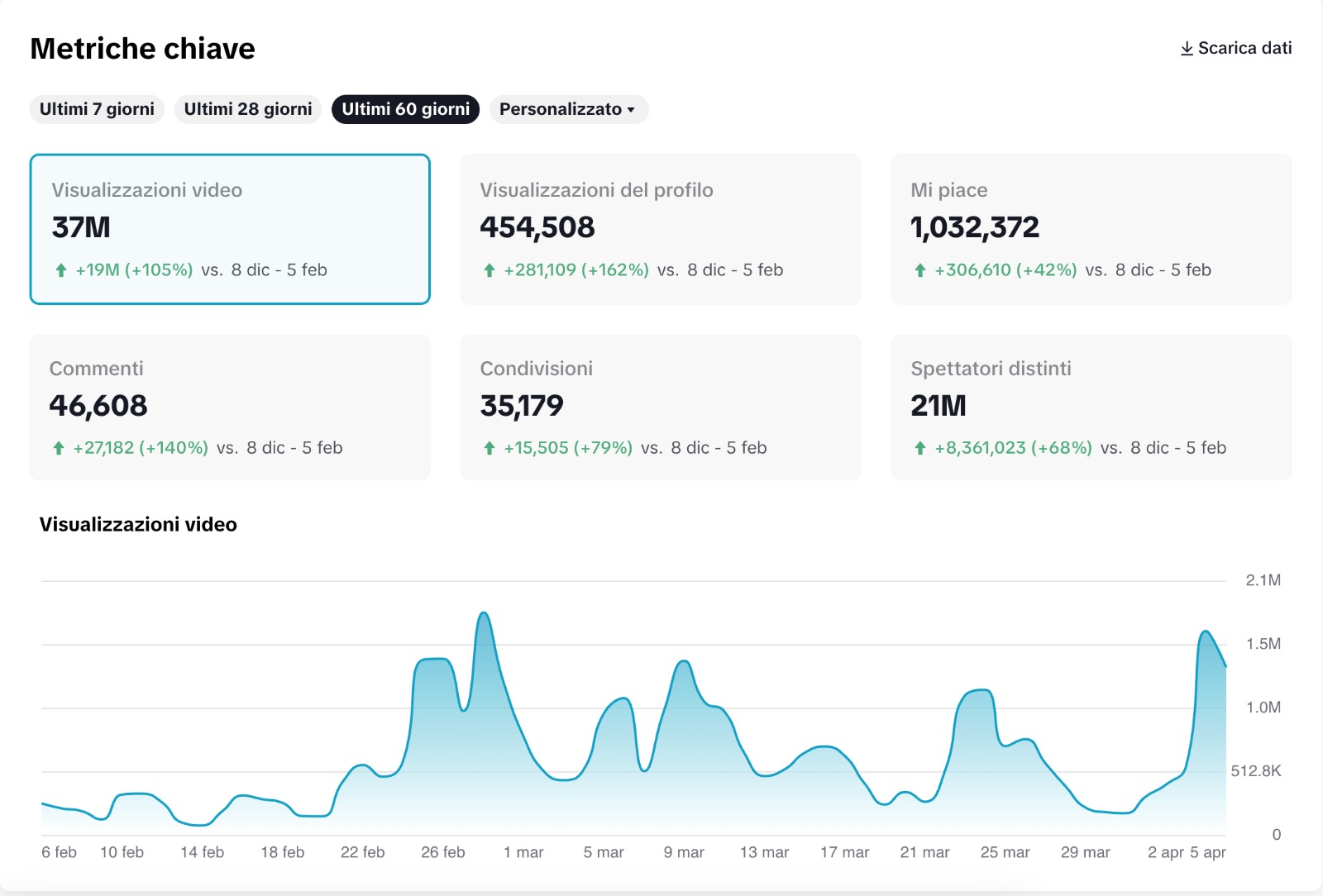Show the Commenti metric chart
1323x896 pixels.
(230, 407)
